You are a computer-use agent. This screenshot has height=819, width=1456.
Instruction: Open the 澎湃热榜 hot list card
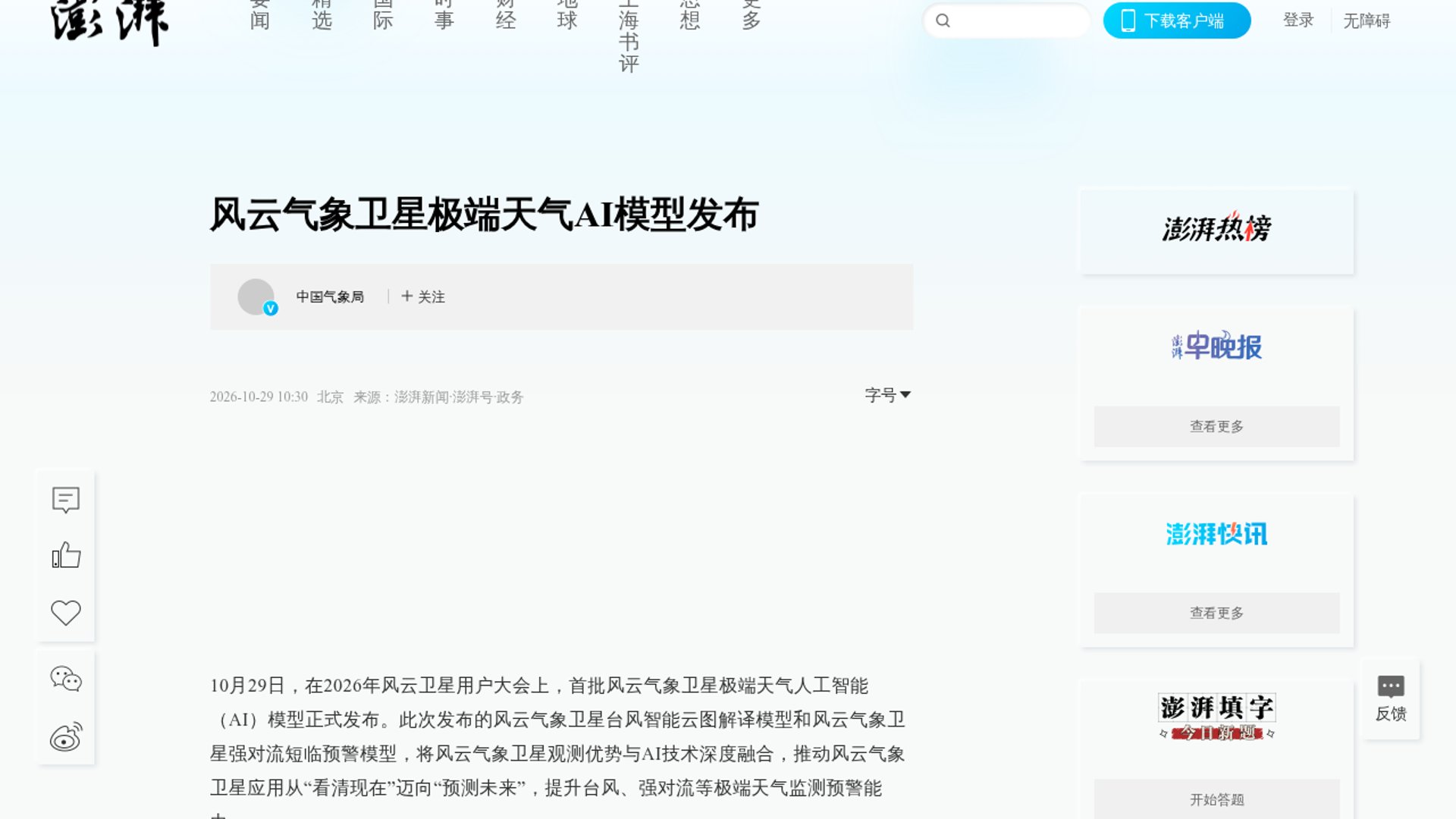pos(1216,231)
